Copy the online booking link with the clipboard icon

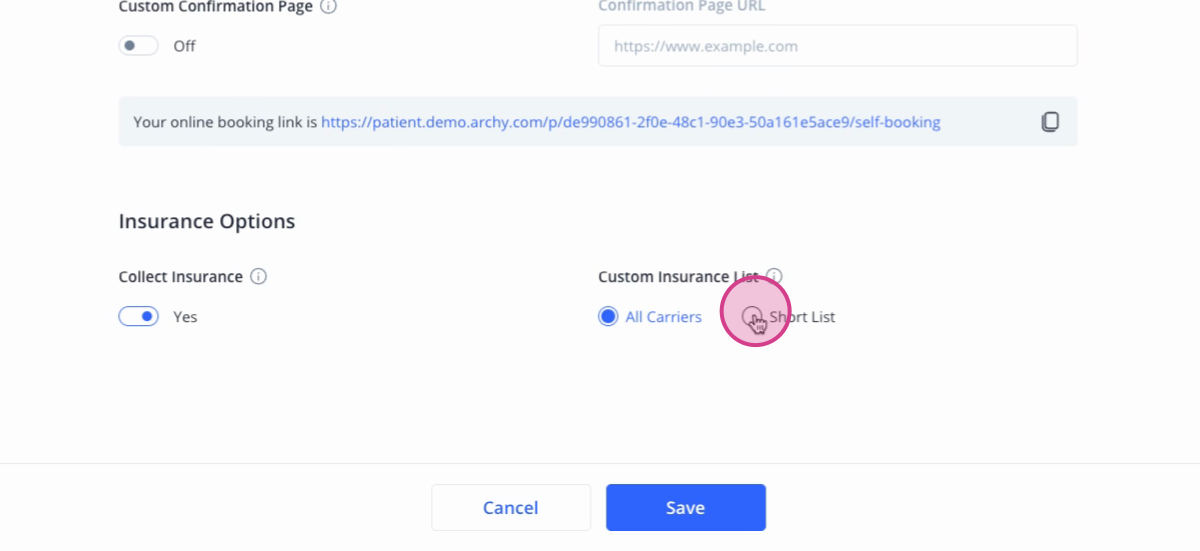pyautogui.click(x=1049, y=122)
